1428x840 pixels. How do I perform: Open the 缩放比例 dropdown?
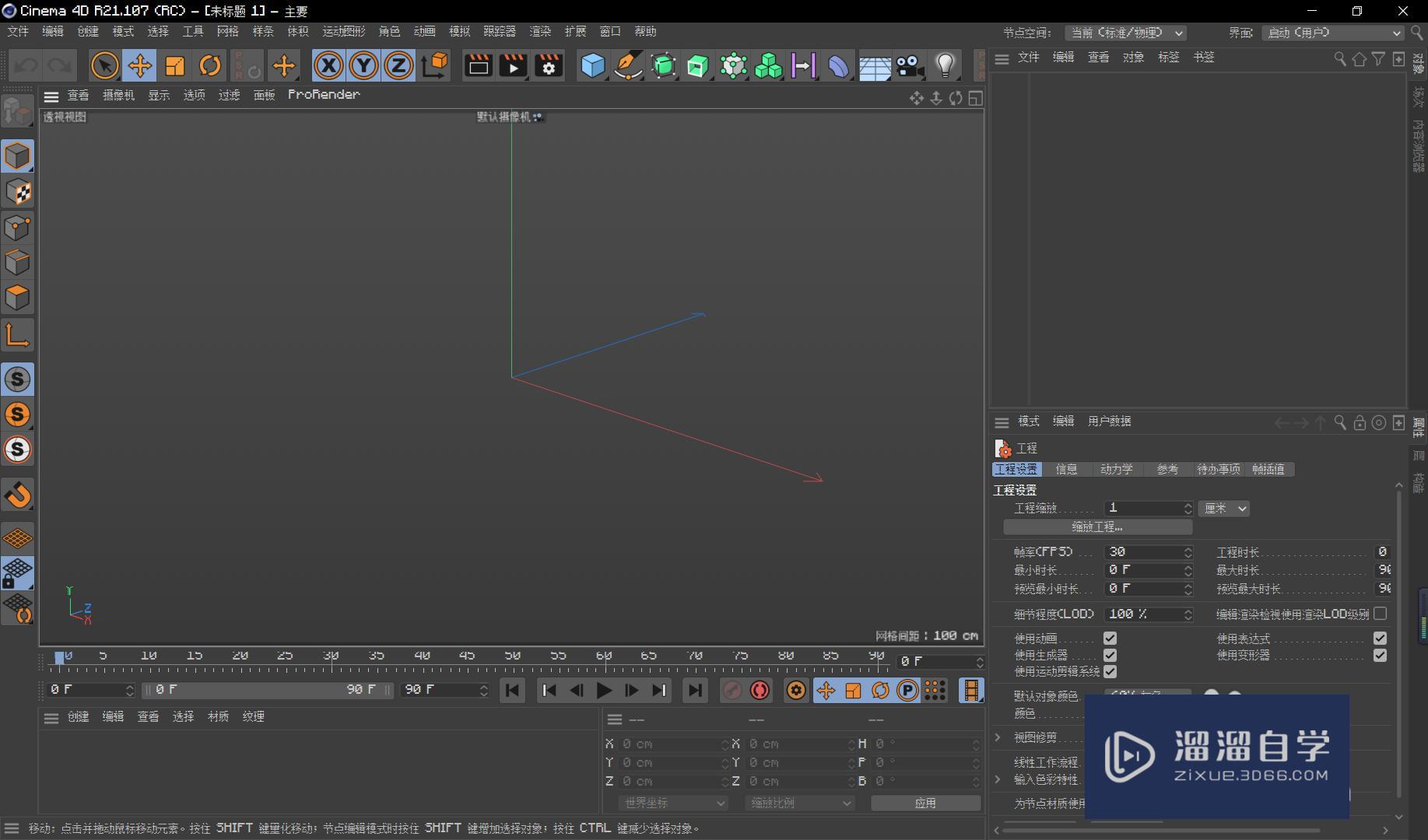click(x=800, y=803)
